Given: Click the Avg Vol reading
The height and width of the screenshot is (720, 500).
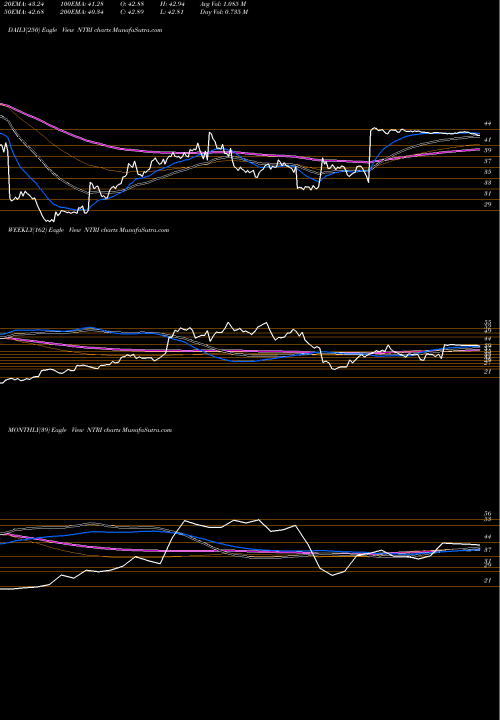Looking at the screenshot, I should click(x=223, y=4).
